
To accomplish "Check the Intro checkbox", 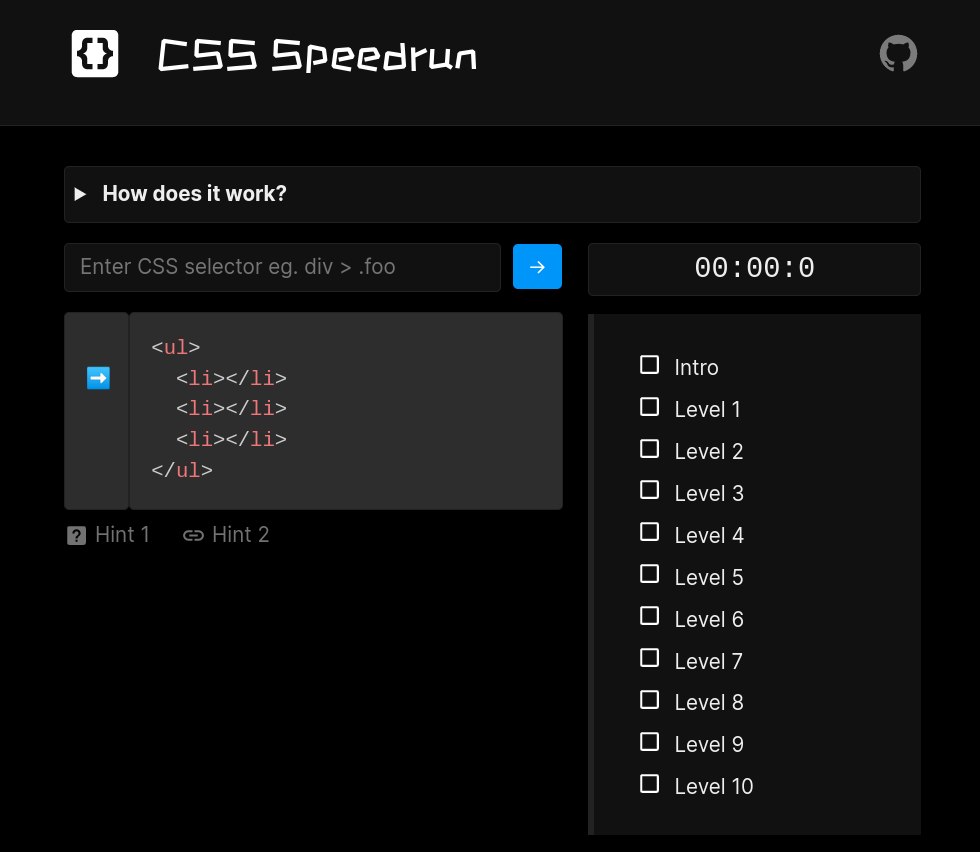I will 649,364.
